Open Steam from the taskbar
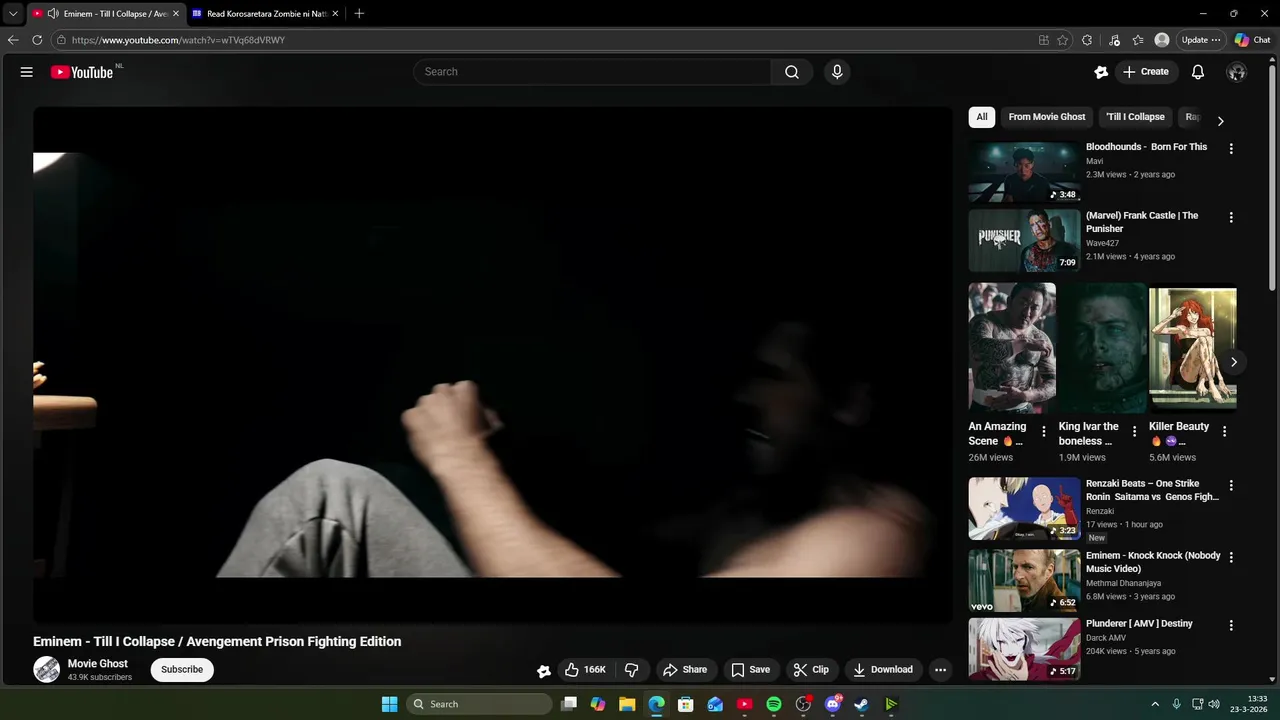This screenshot has height=720, width=1280. (x=861, y=704)
